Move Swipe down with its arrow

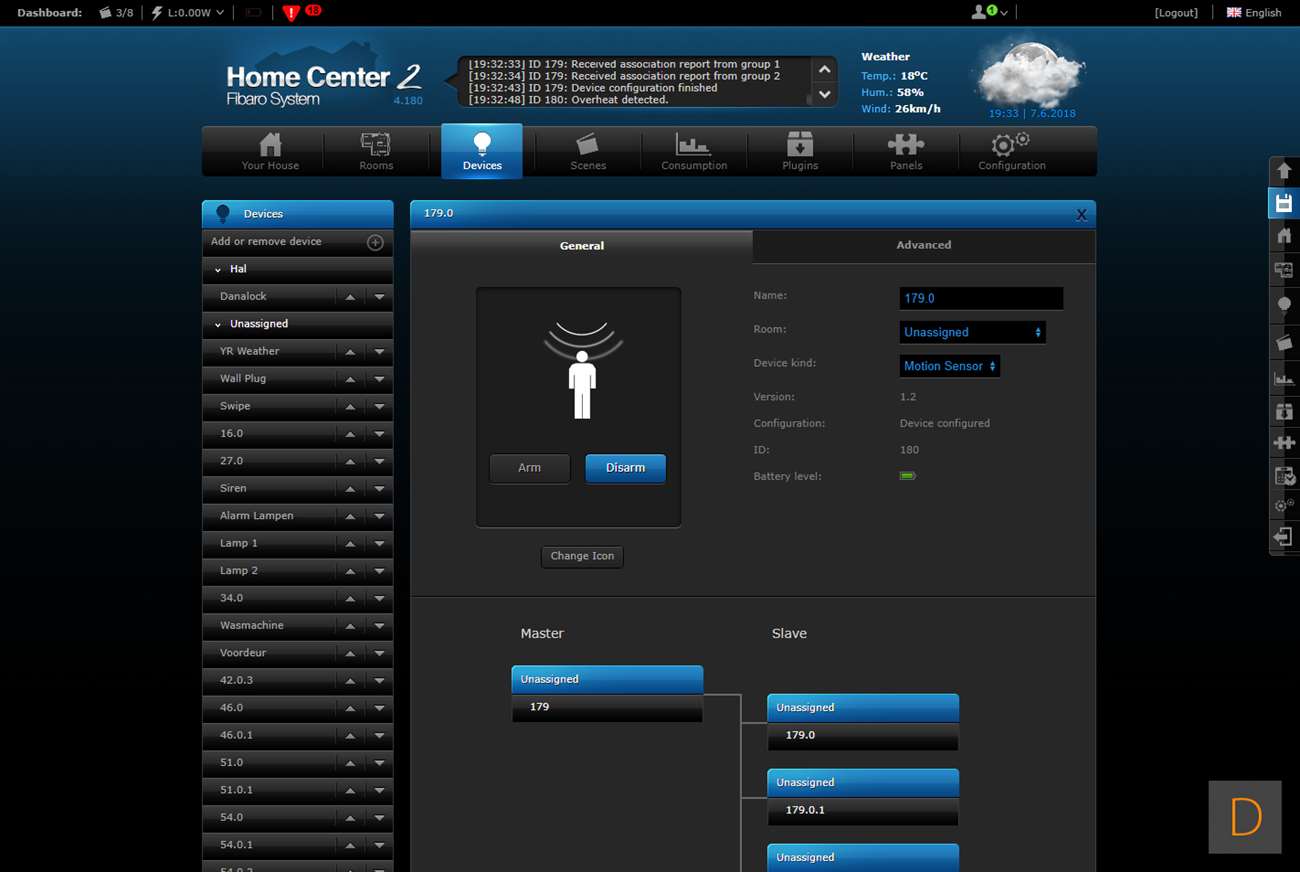click(379, 406)
